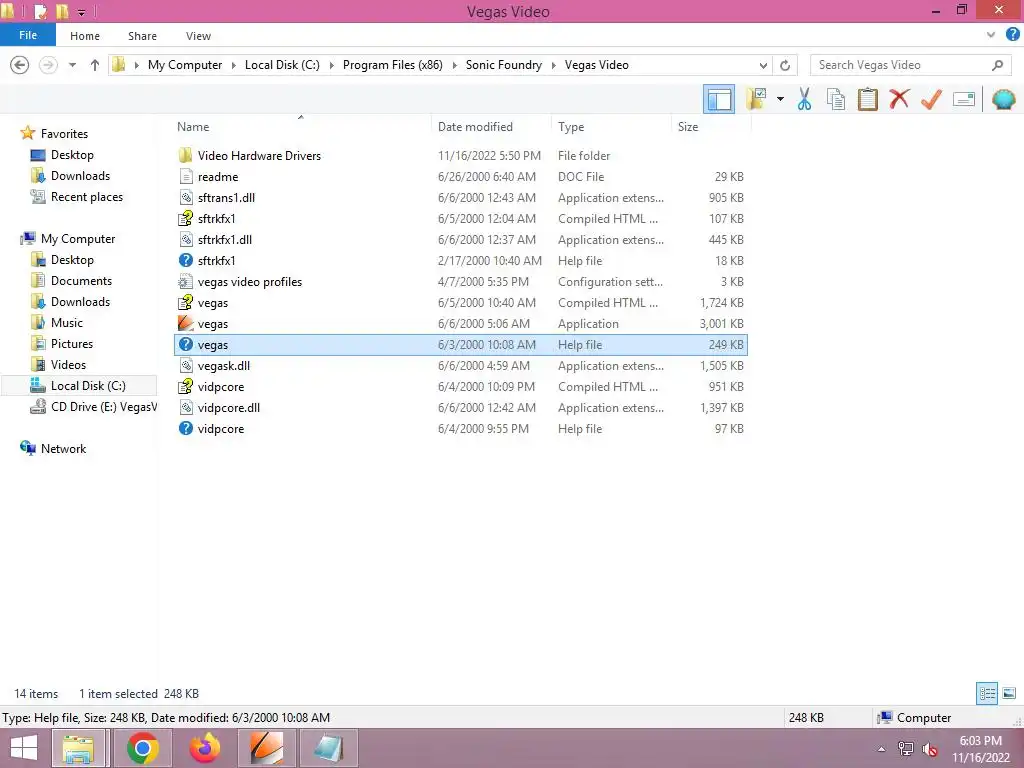Open the Vegas application from the taskbar
This screenshot has height=768, width=1024.
coord(267,748)
